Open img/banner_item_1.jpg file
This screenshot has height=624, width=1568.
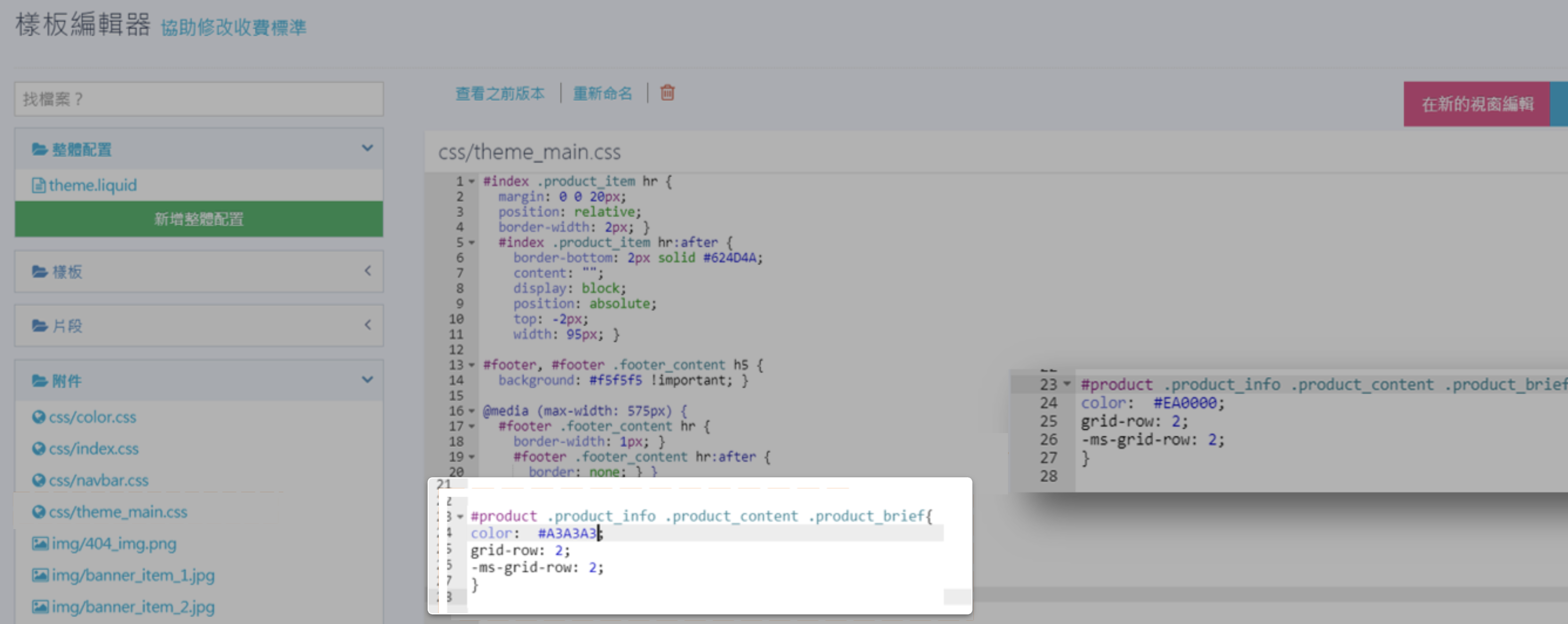[133, 575]
